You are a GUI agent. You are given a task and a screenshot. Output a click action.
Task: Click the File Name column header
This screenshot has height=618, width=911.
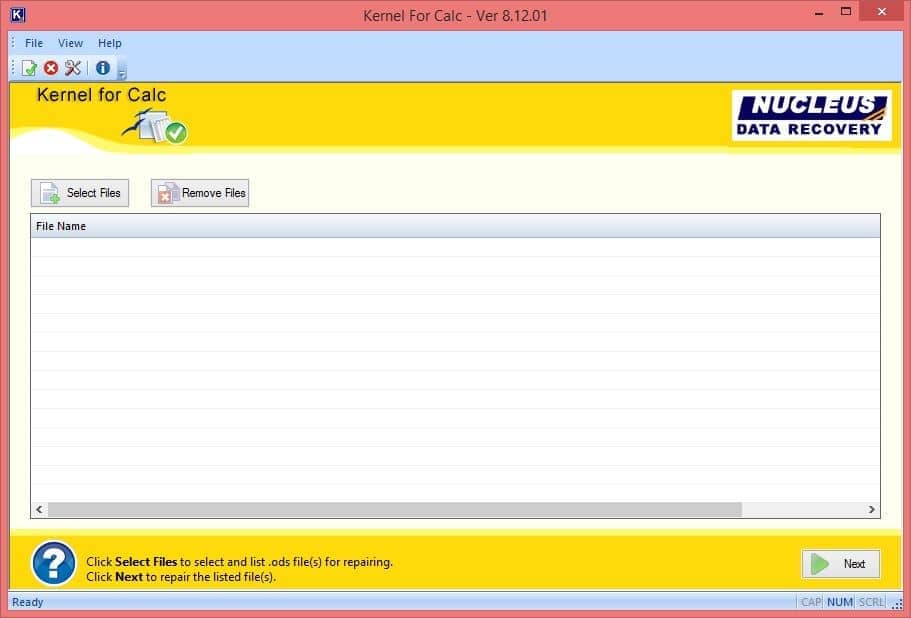(x=455, y=226)
